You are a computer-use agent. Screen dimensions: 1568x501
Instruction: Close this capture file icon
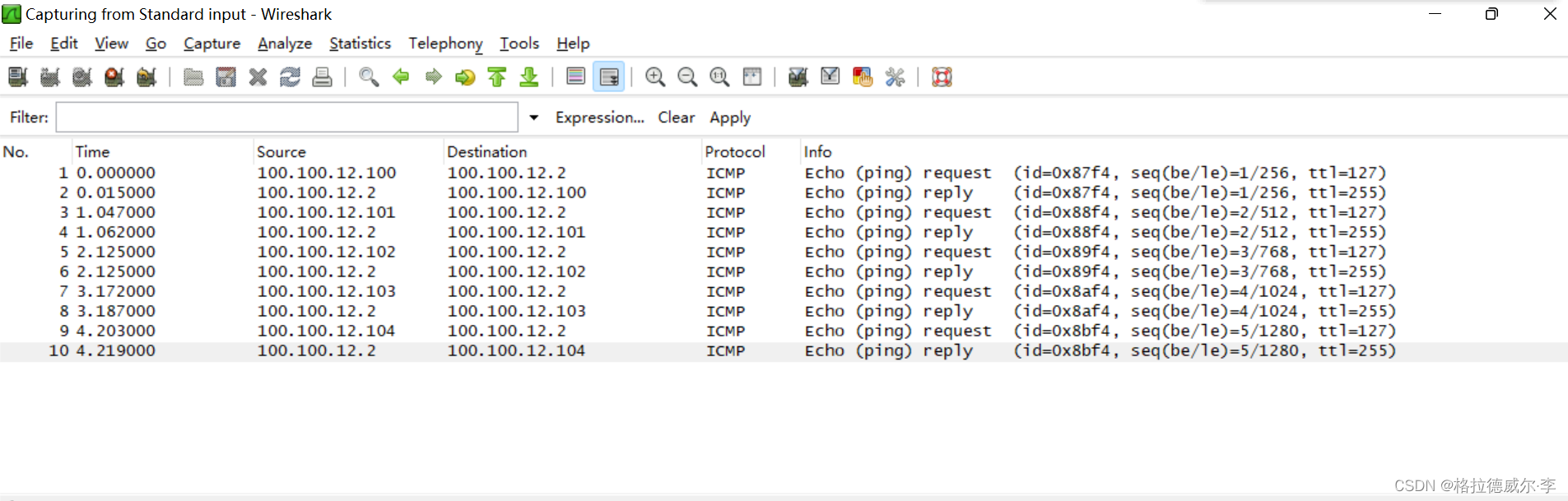pos(258,77)
